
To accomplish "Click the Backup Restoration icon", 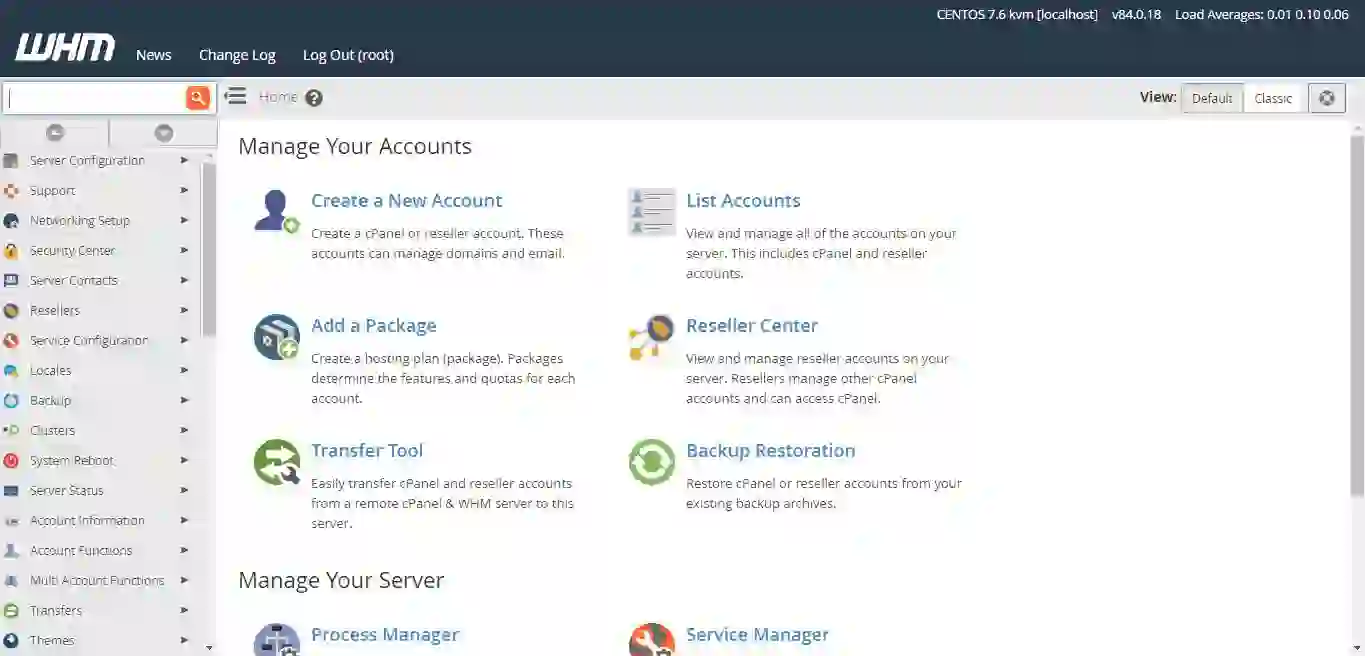I will [652, 462].
